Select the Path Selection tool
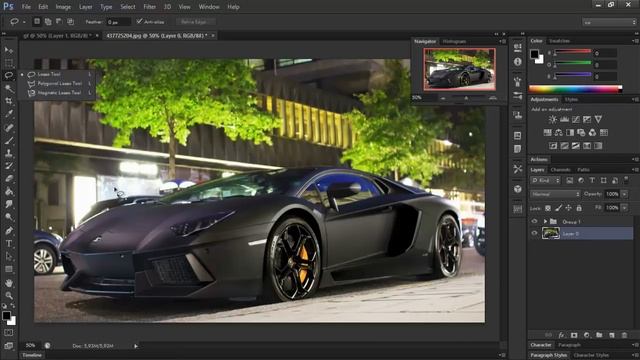 (9, 256)
